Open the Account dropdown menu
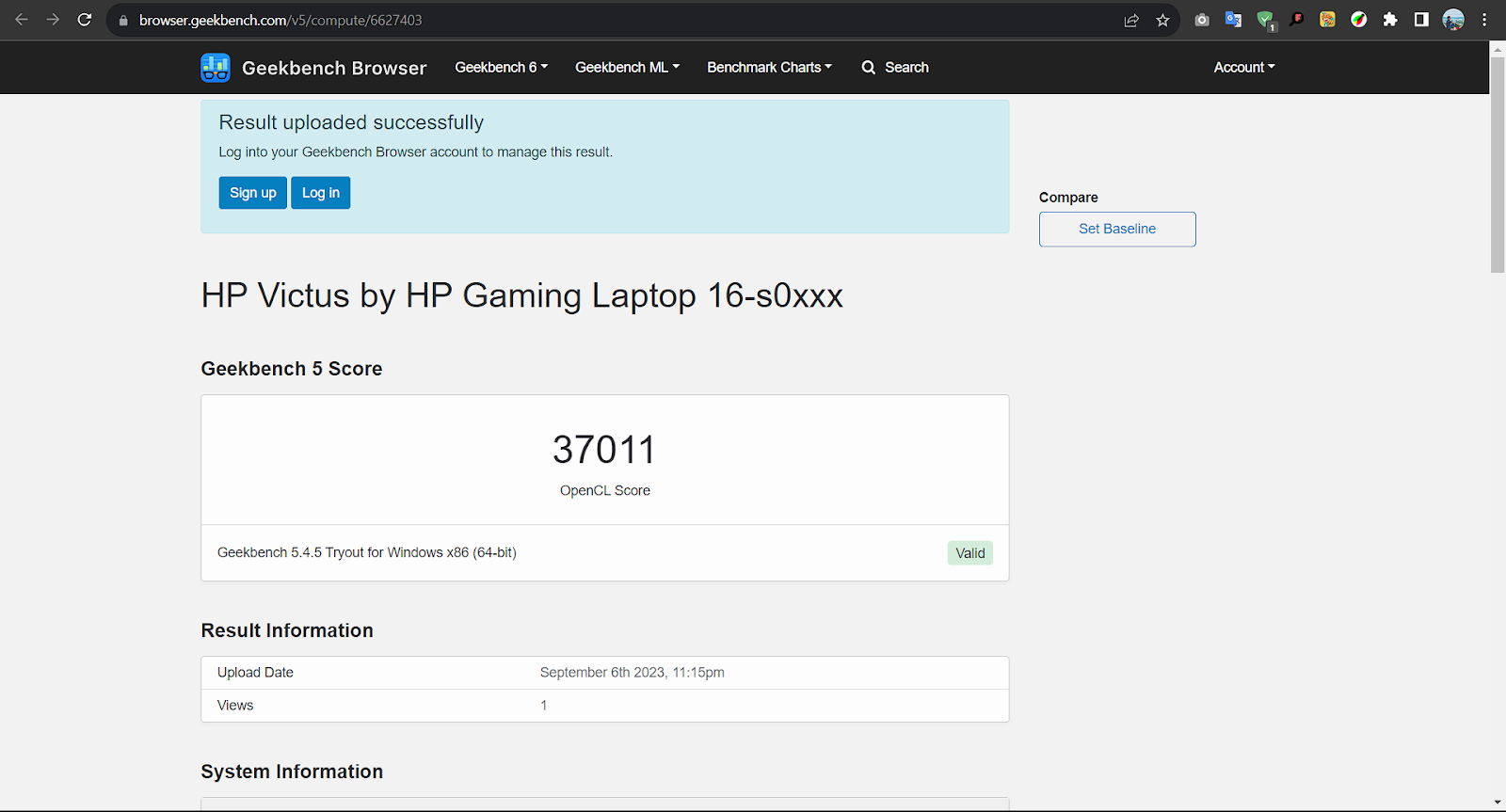This screenshot has width=1506, height=812. click(x=1244, y=68)
